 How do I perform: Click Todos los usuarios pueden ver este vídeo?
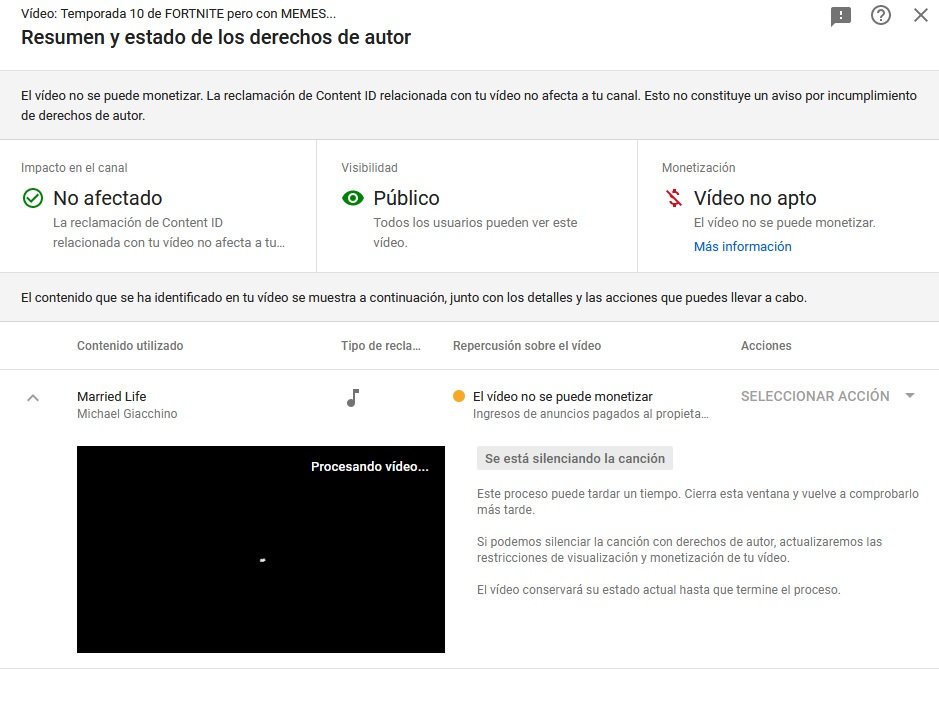point(475,232)
